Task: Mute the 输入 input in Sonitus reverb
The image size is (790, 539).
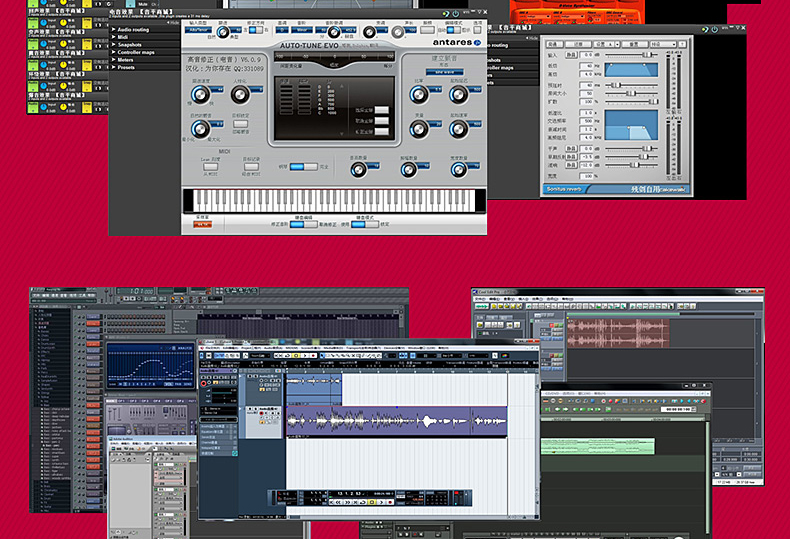Action: click(570, 55)
